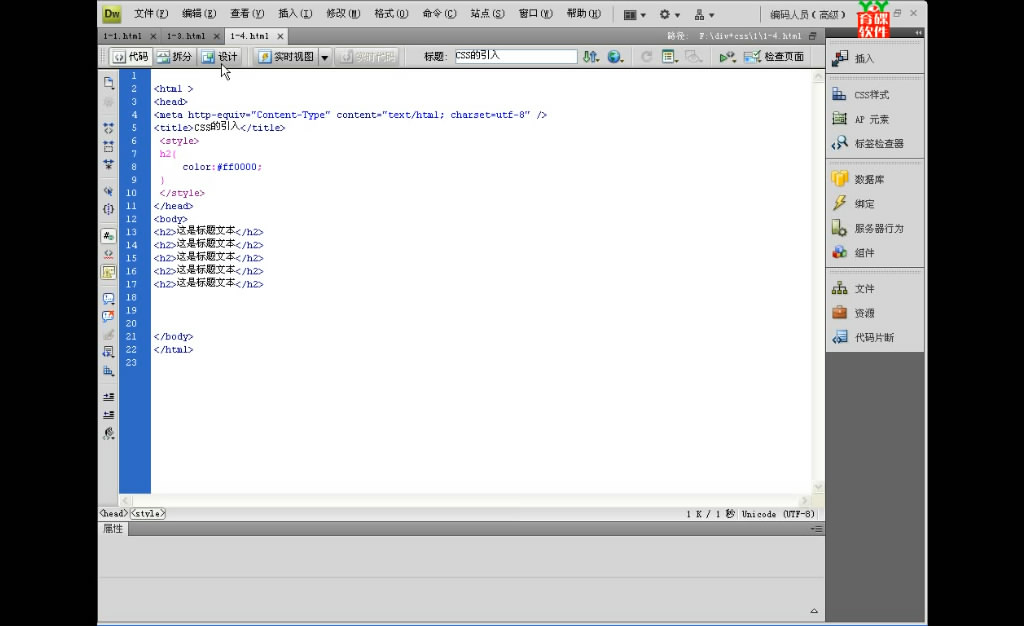The image size is (1024, 626).
Task: Click the File Management icon
Action: (591, 57)
